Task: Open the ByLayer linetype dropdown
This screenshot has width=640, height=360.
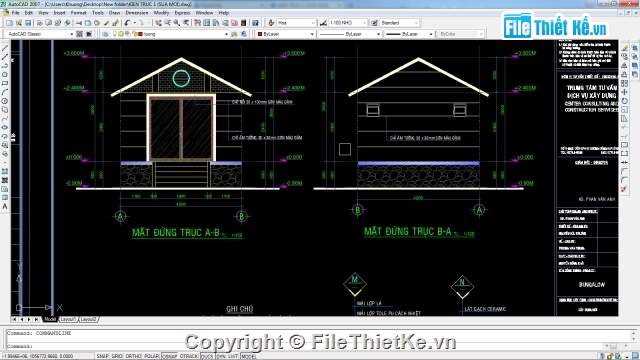Action: tap(350, 34)
